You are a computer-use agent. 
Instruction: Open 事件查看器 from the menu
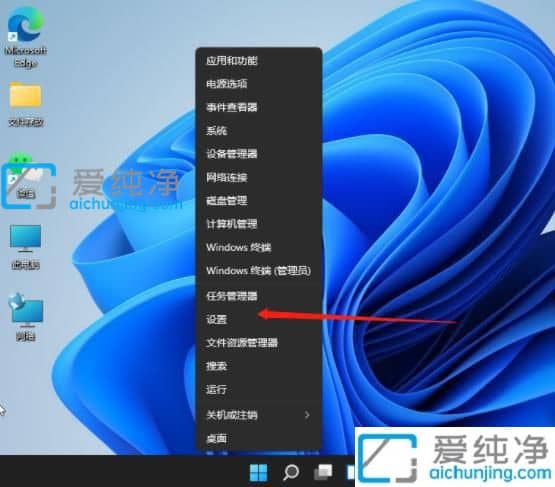(x=259, y=107)
